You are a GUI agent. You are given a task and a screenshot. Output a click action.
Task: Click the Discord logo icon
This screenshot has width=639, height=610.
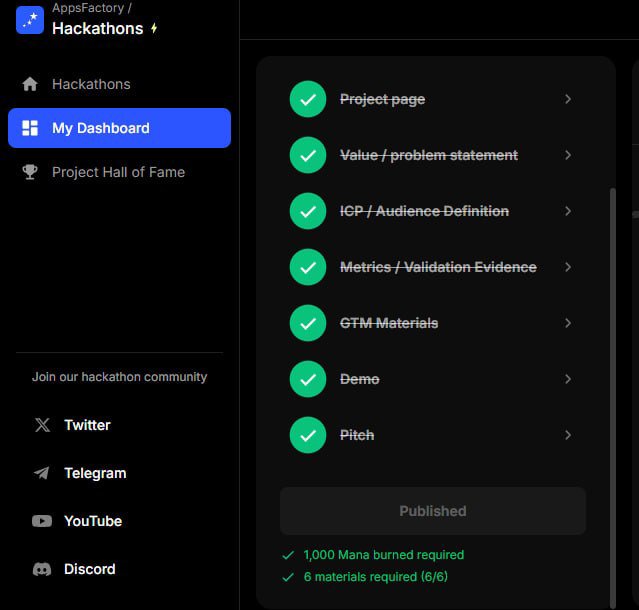click(42, 569)
